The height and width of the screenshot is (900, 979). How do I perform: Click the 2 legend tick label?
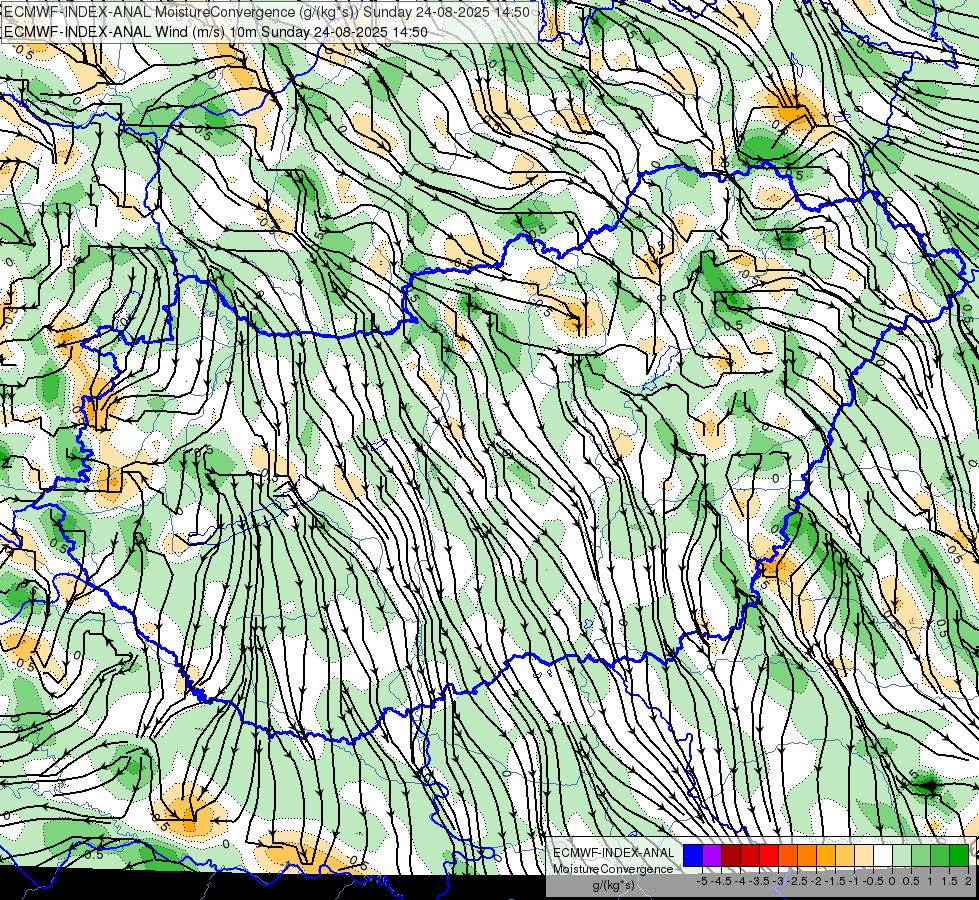coord(968,881)
